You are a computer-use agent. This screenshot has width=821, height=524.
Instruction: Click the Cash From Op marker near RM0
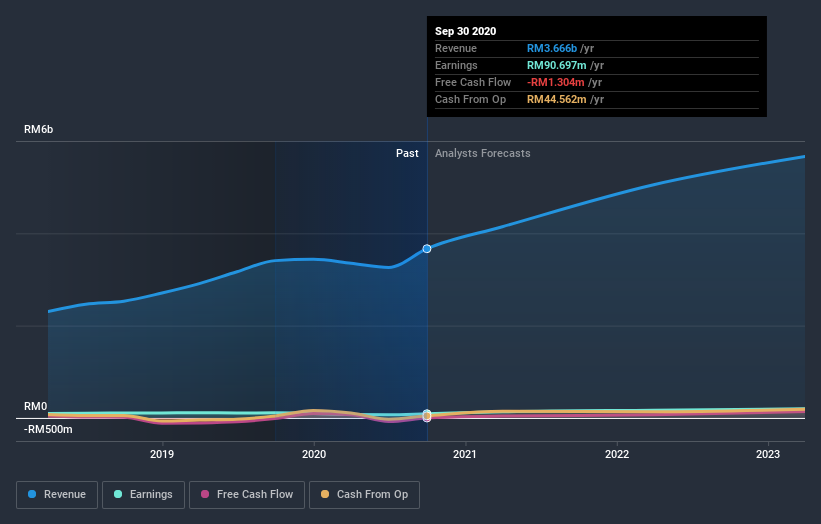click(427, 417)
